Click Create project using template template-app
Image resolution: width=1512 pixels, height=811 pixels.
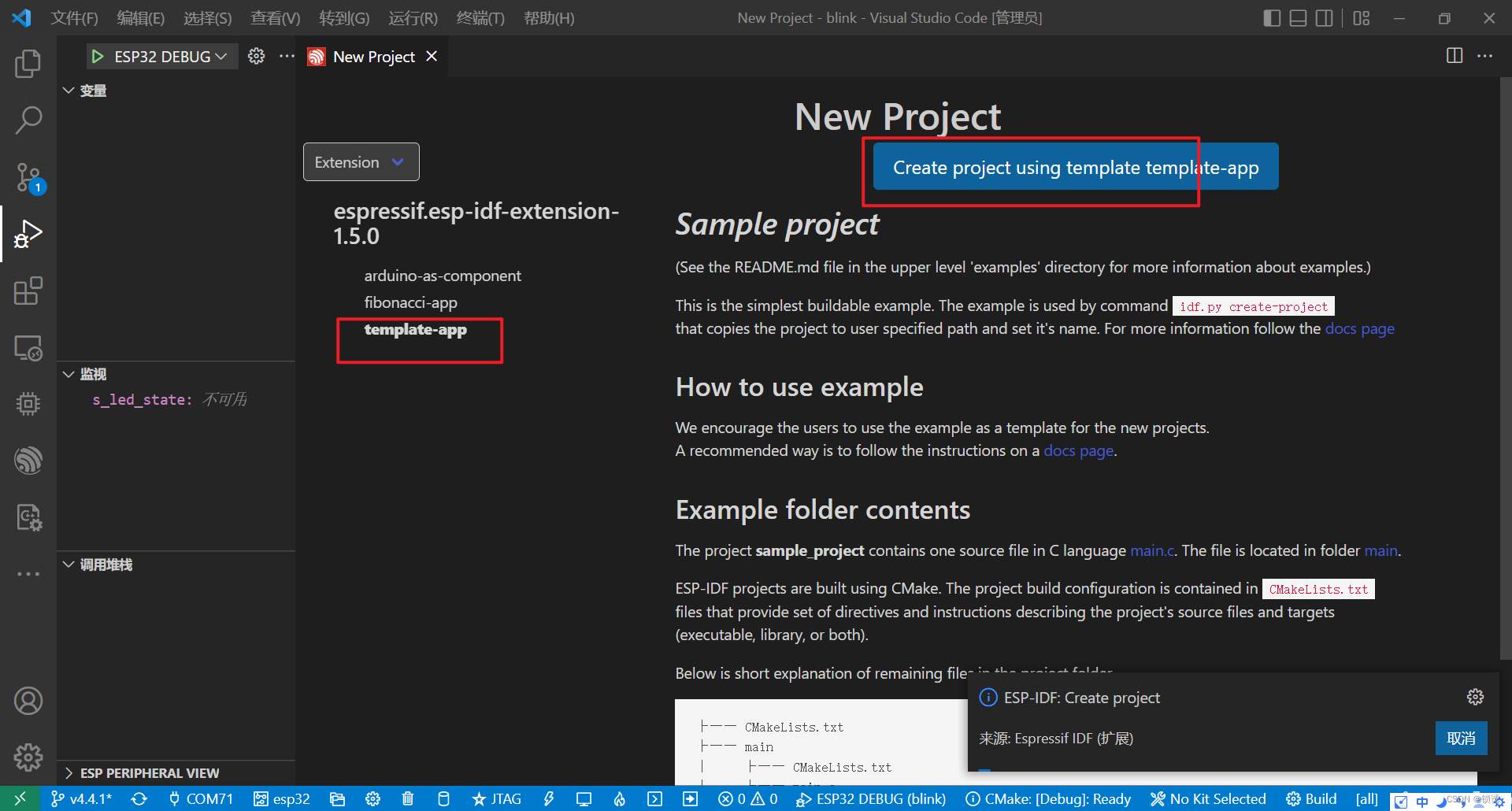(1076, 167)
